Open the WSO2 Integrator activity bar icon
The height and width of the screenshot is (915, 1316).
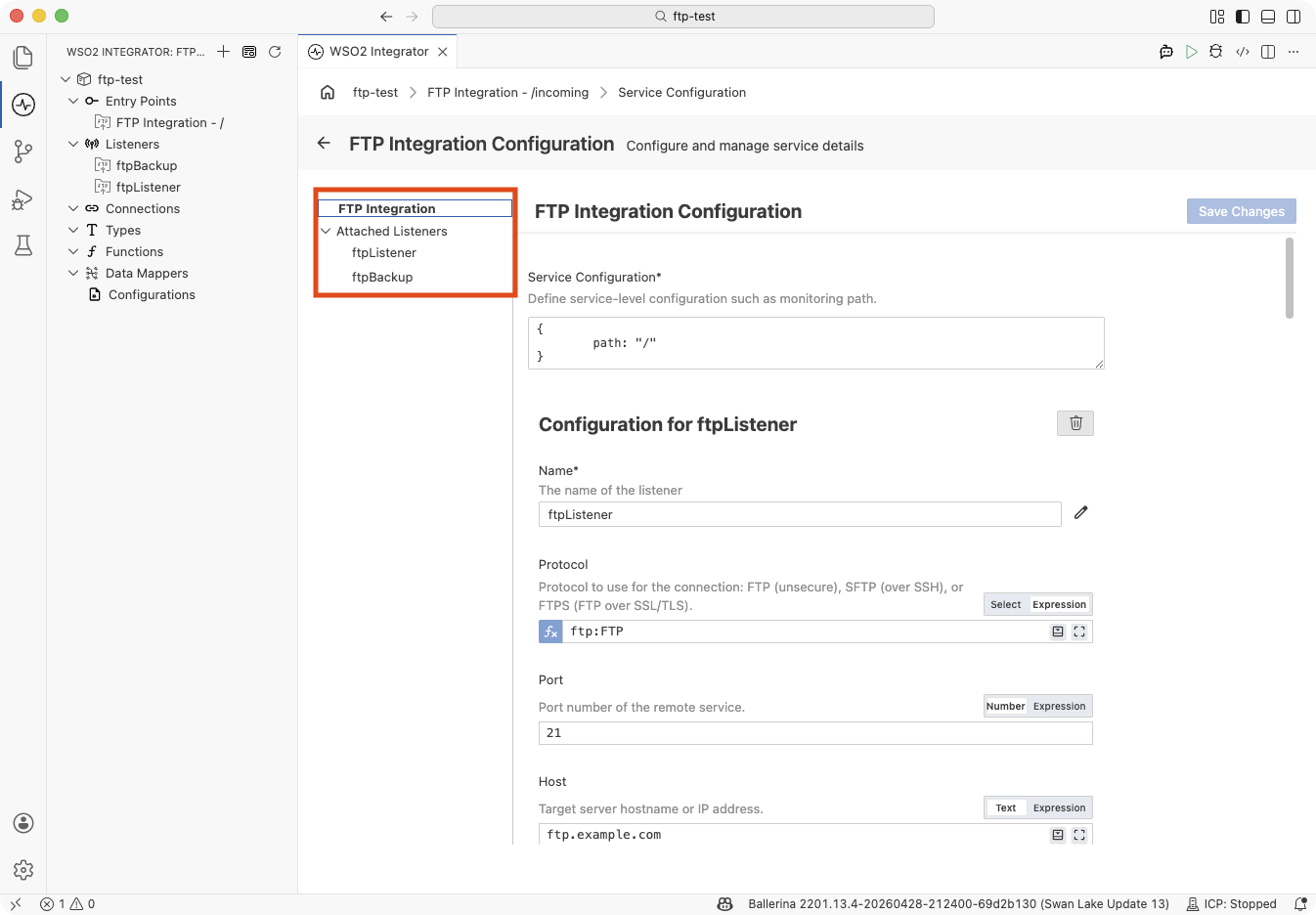pos(23,105)
